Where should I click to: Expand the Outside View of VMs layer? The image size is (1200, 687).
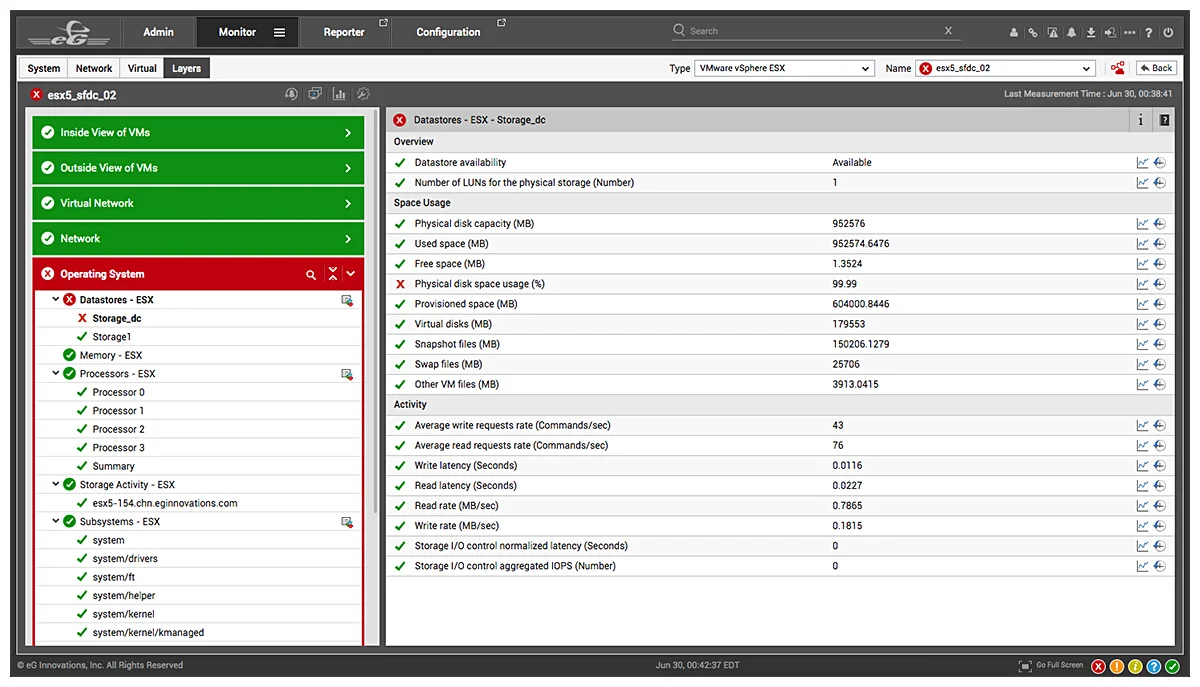198,168
